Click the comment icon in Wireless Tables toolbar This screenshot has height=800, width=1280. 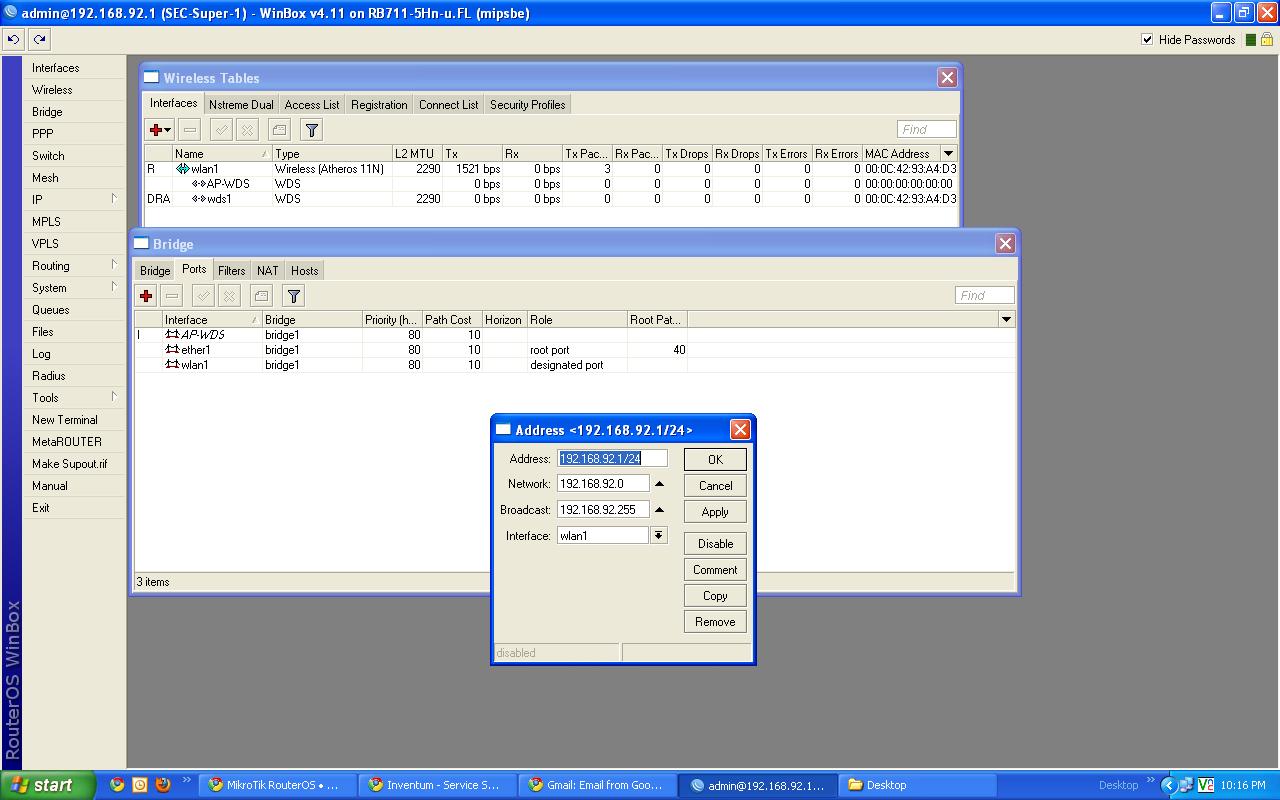pos(279,130)
